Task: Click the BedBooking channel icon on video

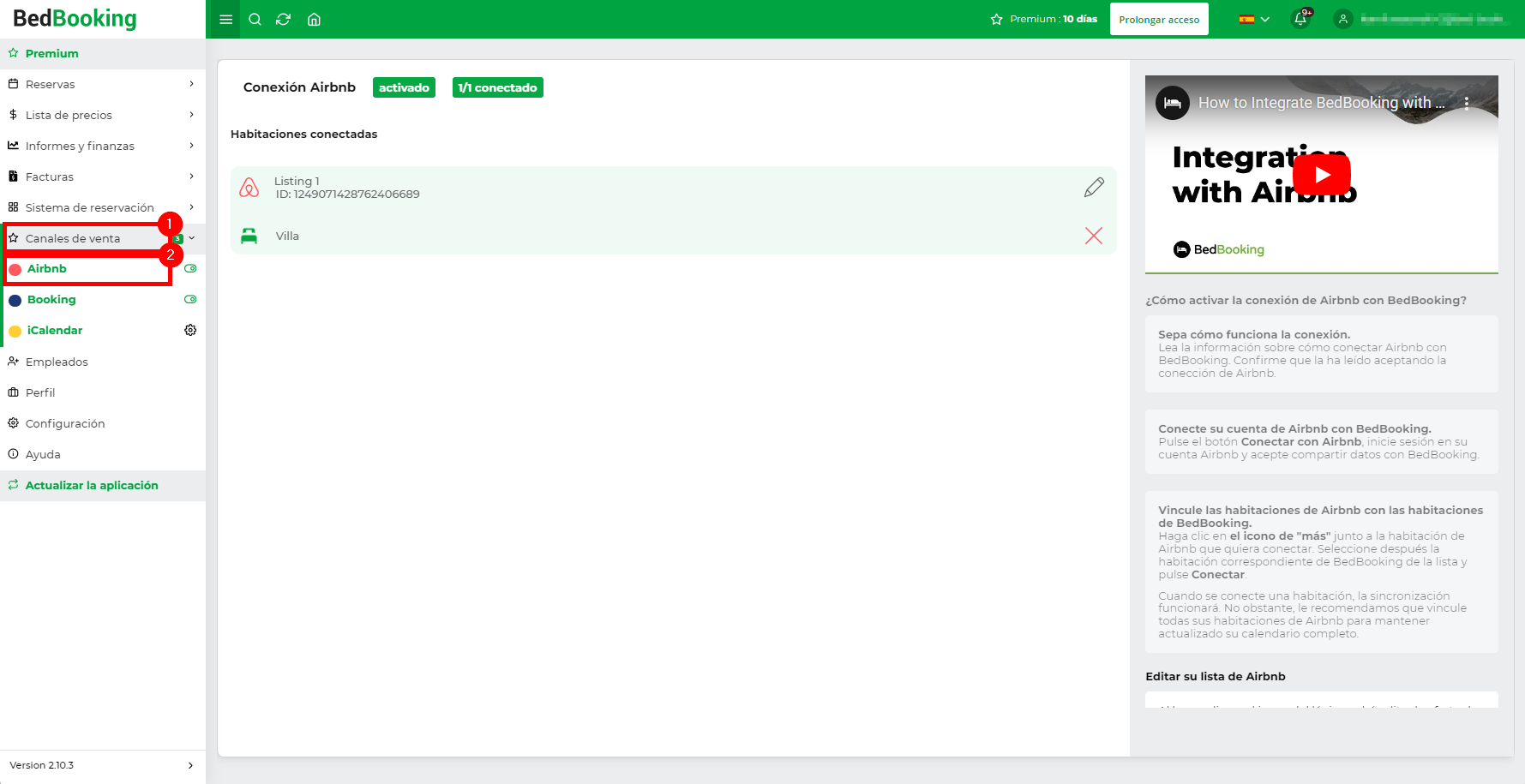Action: coord(1173,103)
